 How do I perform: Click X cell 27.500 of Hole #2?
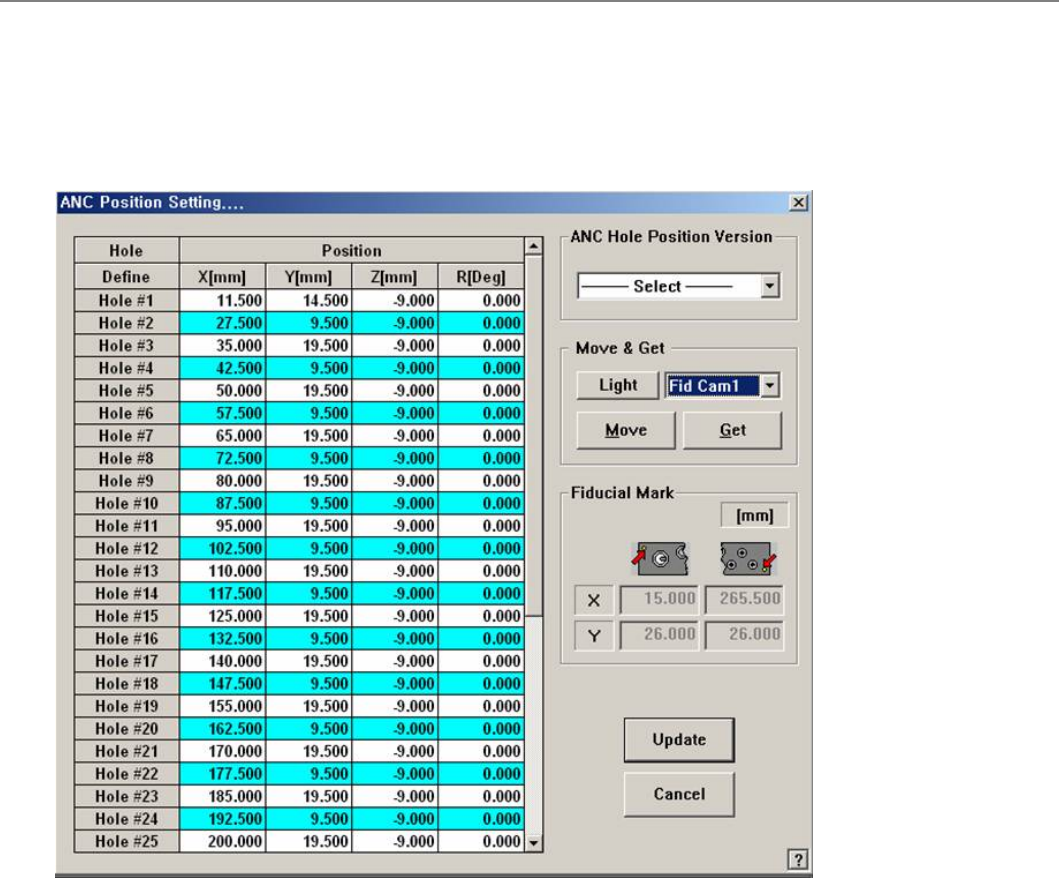click(222, 323)
